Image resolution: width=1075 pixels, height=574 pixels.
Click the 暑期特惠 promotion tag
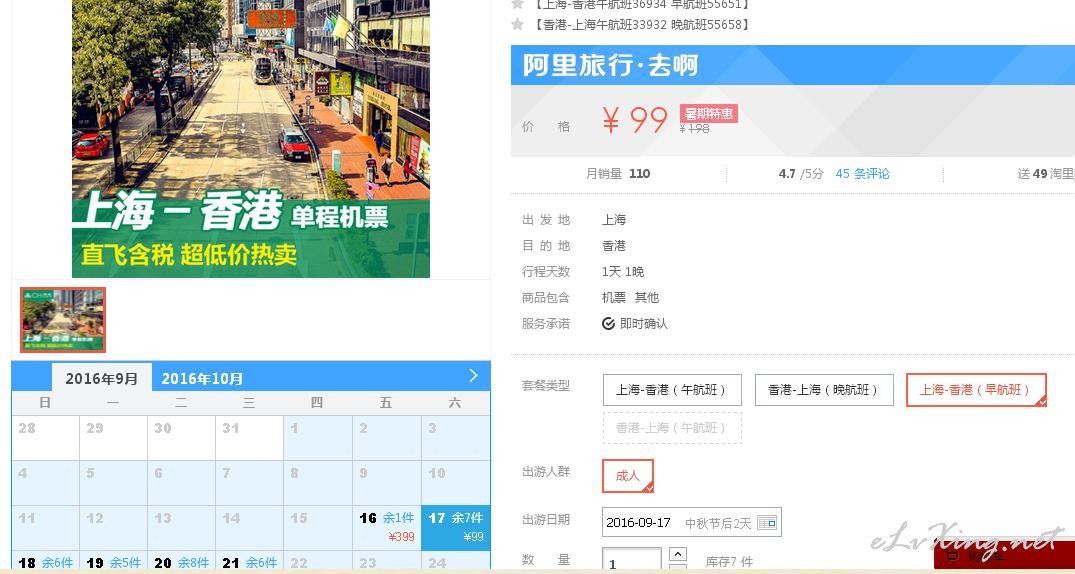(x=709, y=113)
